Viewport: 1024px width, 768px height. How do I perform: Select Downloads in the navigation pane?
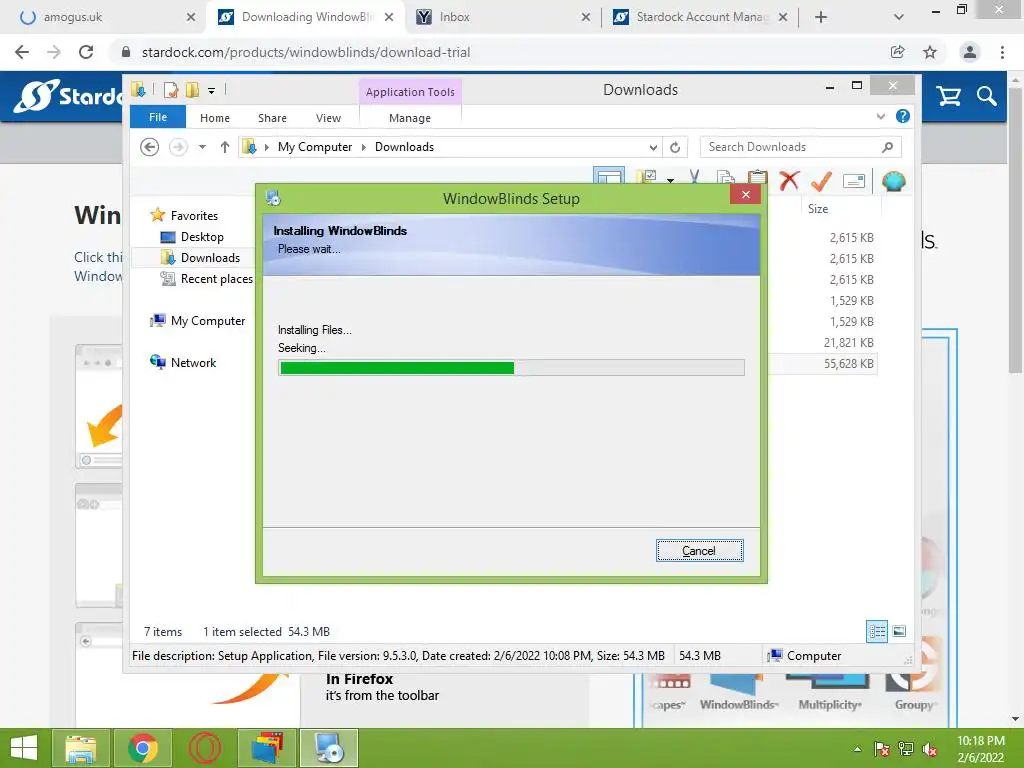(210, 258)
